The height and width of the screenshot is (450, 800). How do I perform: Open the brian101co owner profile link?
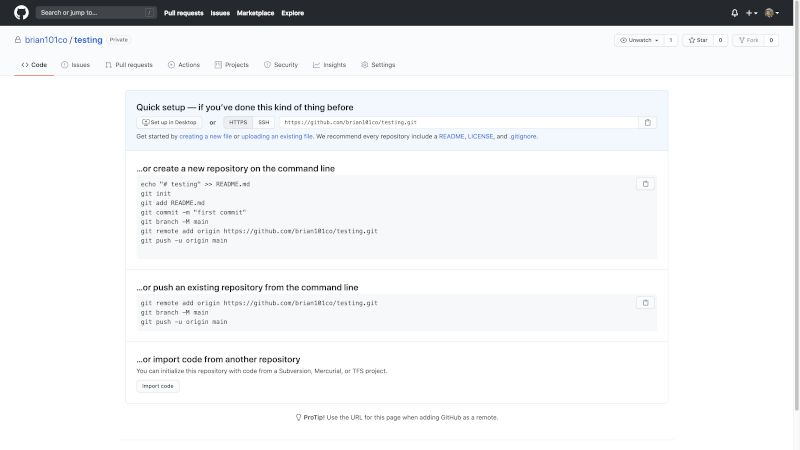(x=46, y=40)
